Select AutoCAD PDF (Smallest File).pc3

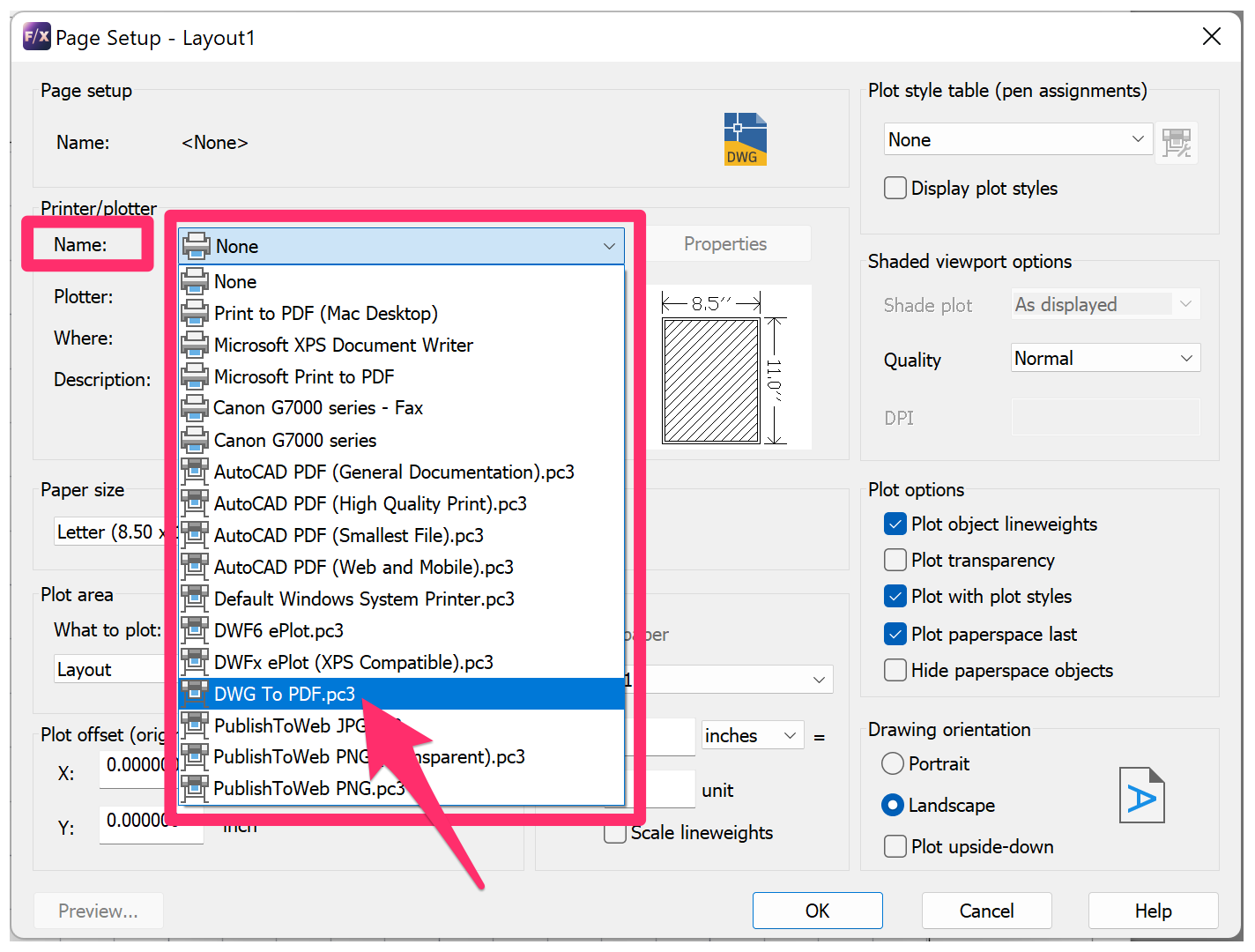point(402,536)
